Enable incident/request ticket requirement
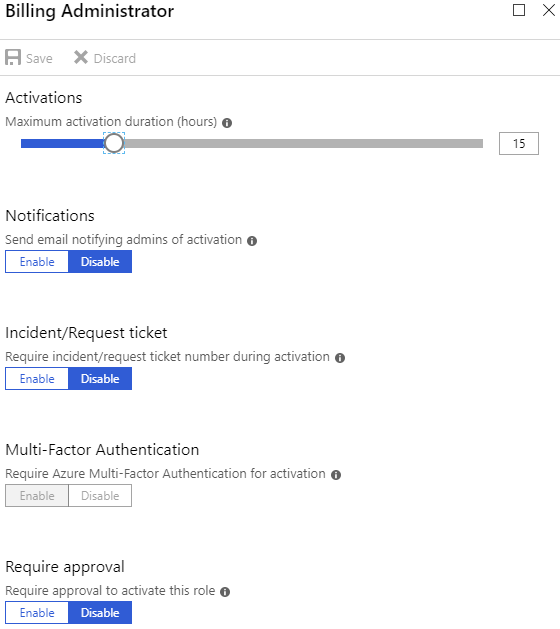This screenshot has height=629, width=560. pos(37,378)
